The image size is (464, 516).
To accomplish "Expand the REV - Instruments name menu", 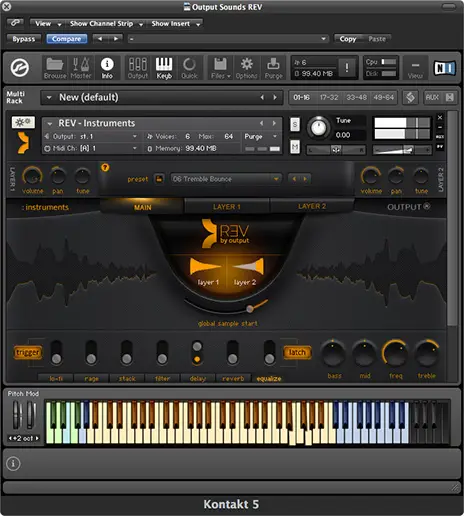I will (x=50, y=123).
